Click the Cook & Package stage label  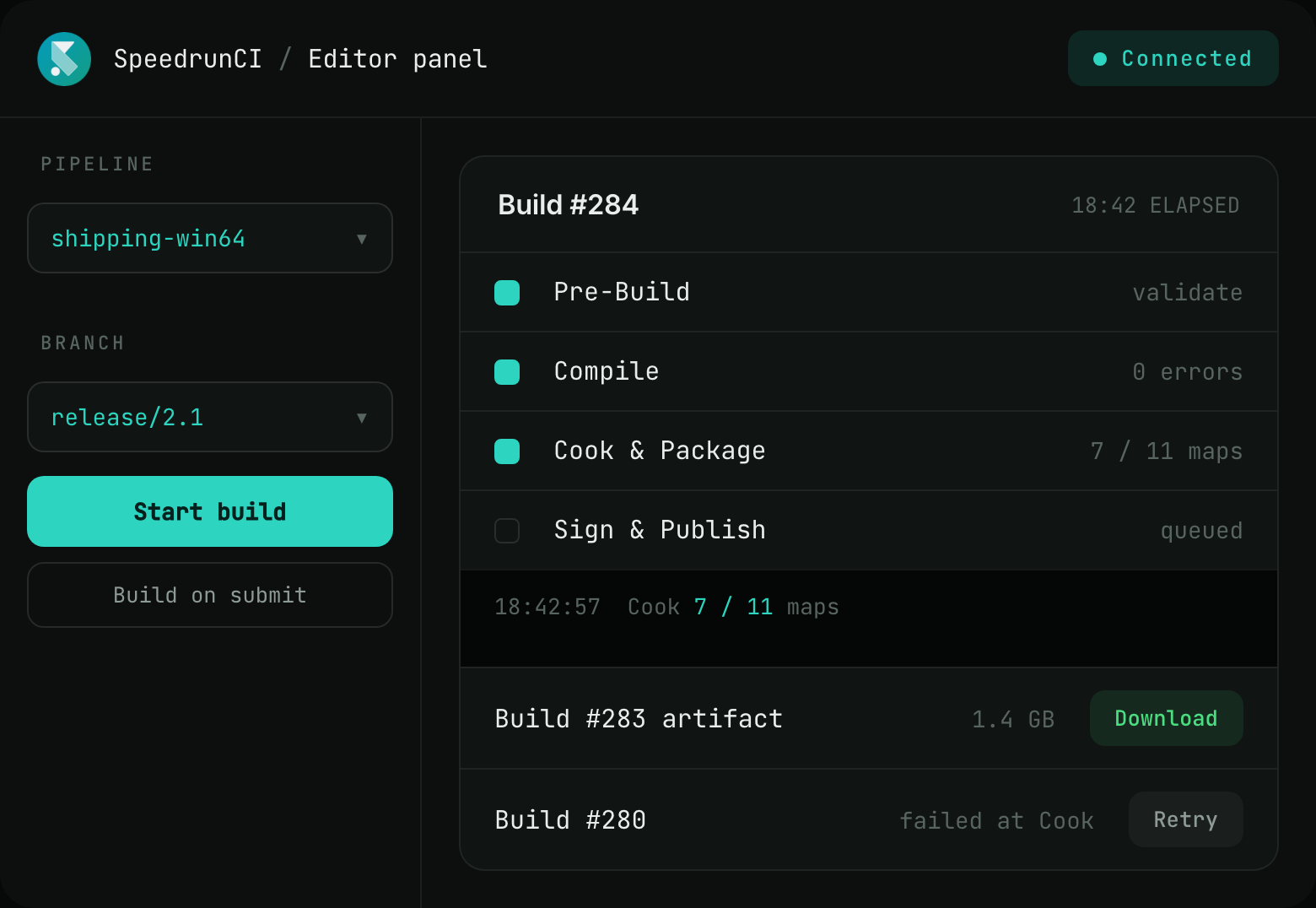[x=660, y=451]
